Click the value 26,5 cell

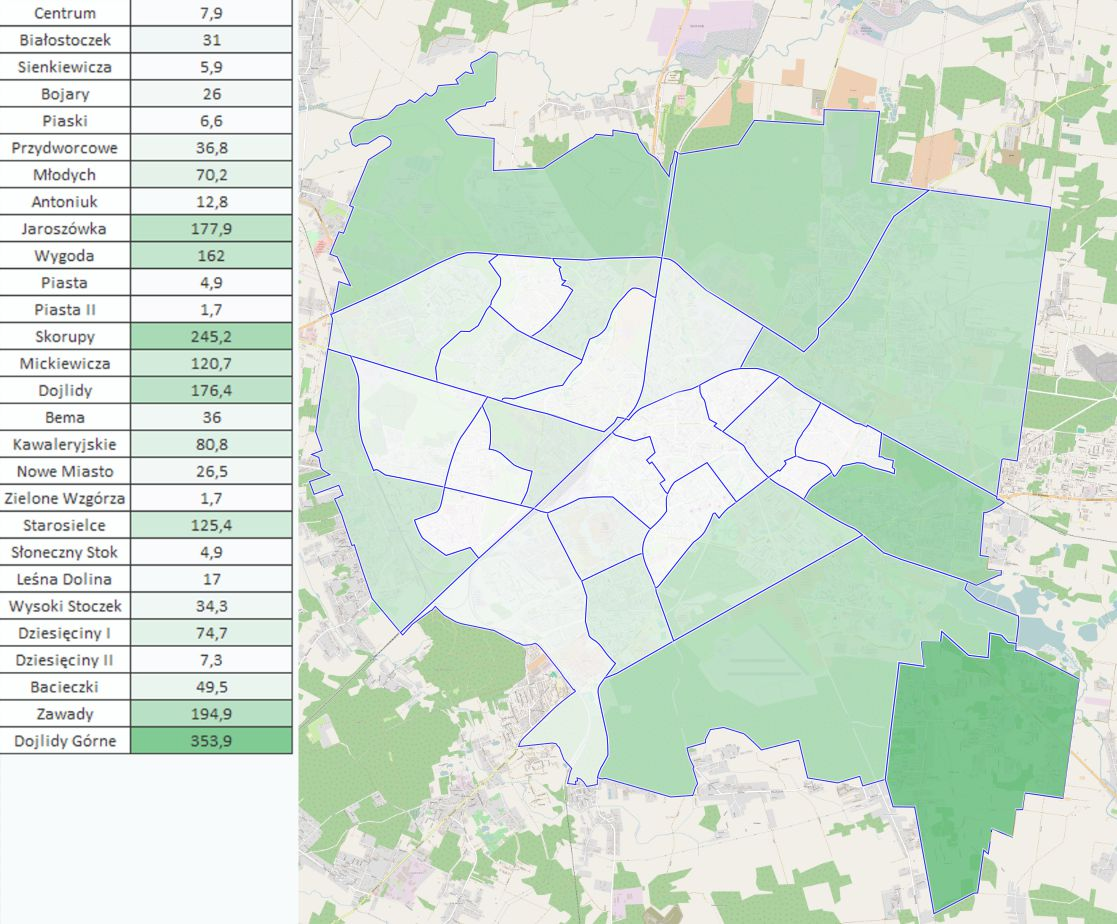pos(212,472)
